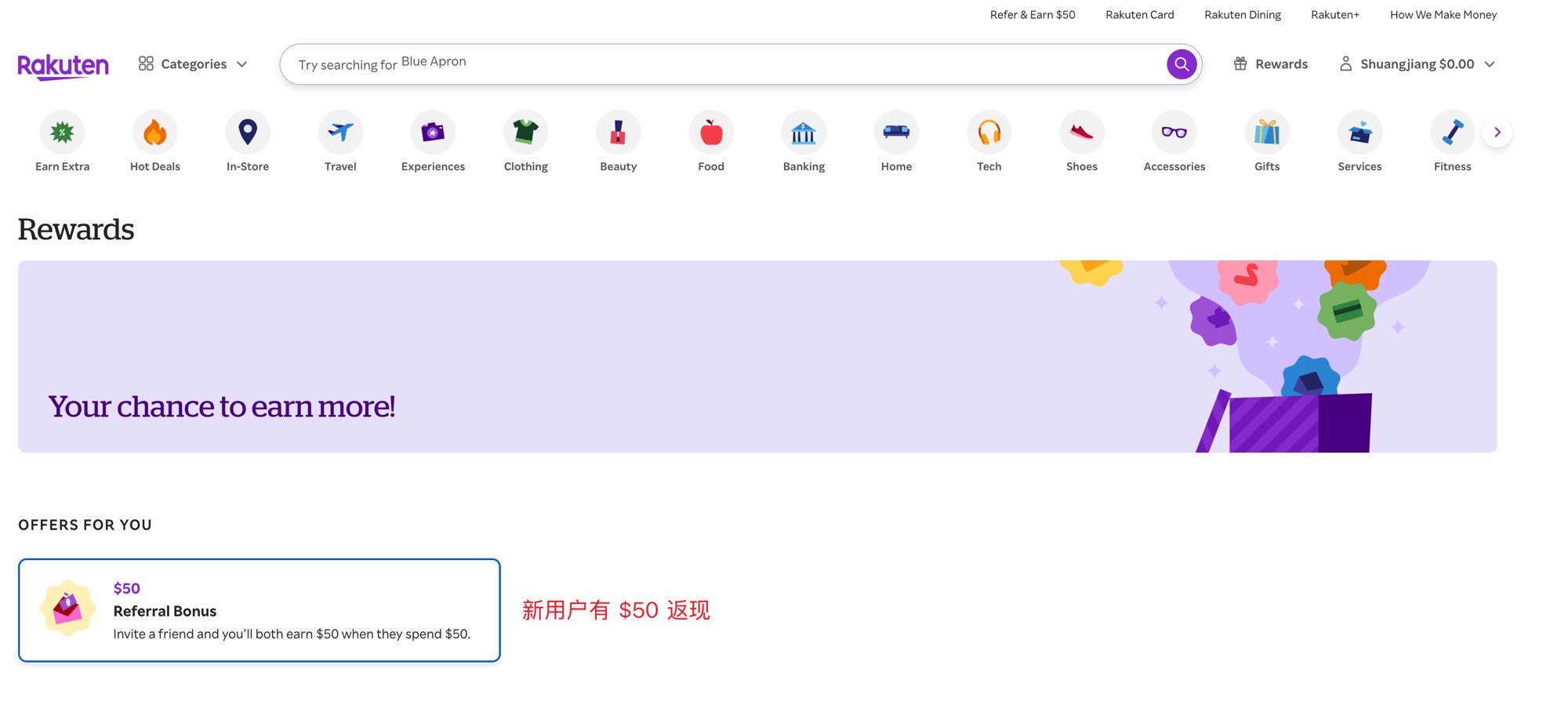Open the Travel airplane icon
This screenshot has width=1568, height=713.
pos(340,133)
